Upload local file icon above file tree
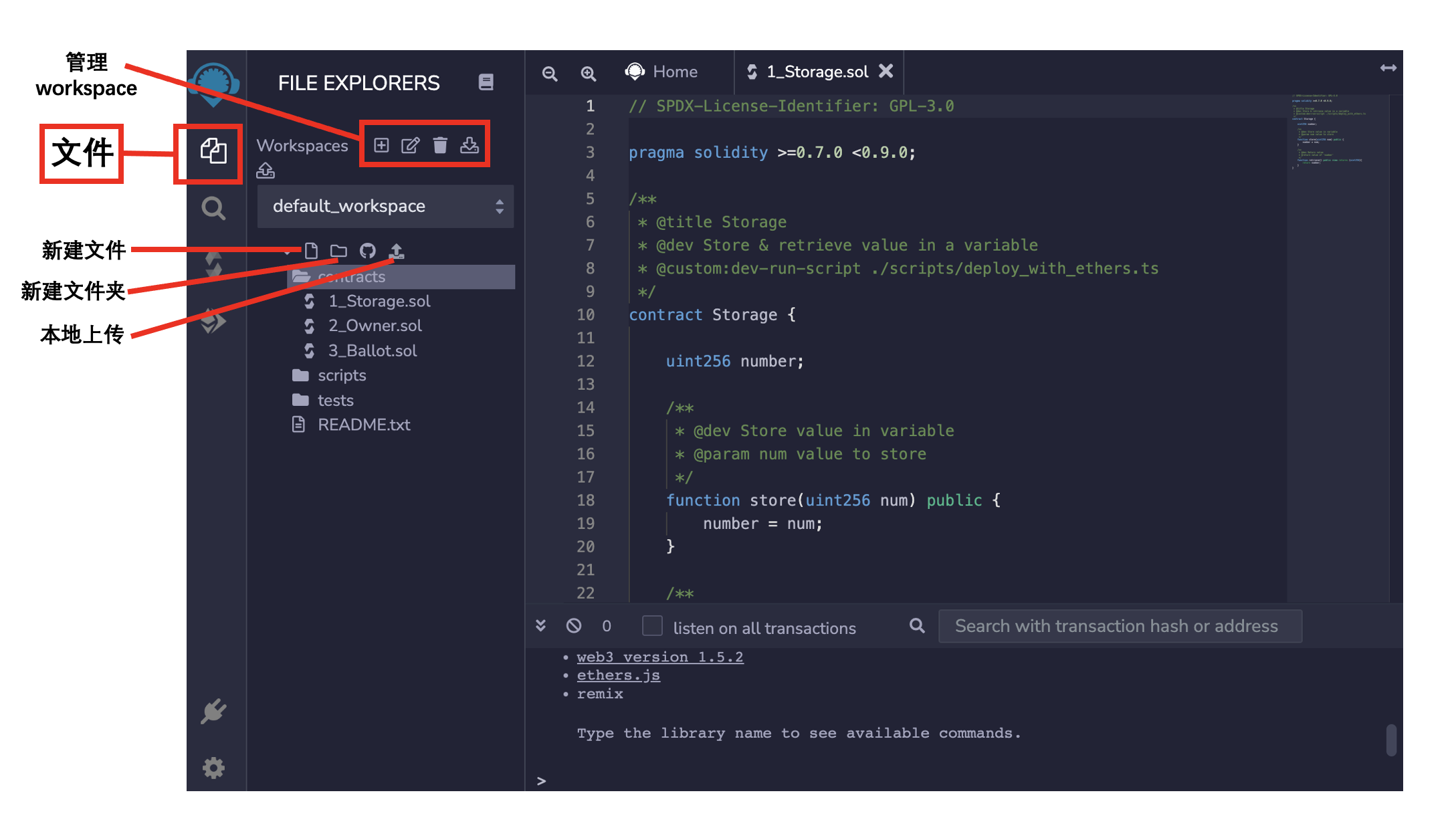Viewport: 1454px width, 840px height. 397,251
